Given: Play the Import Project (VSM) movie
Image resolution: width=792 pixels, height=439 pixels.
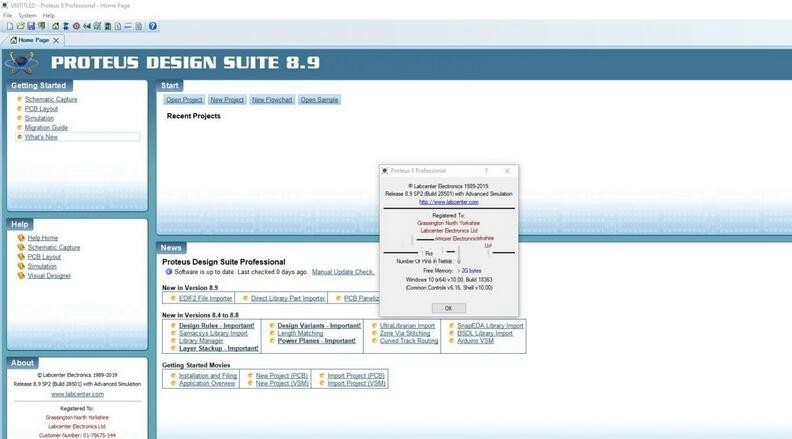Looking at the screenshot, I should 356,383.
